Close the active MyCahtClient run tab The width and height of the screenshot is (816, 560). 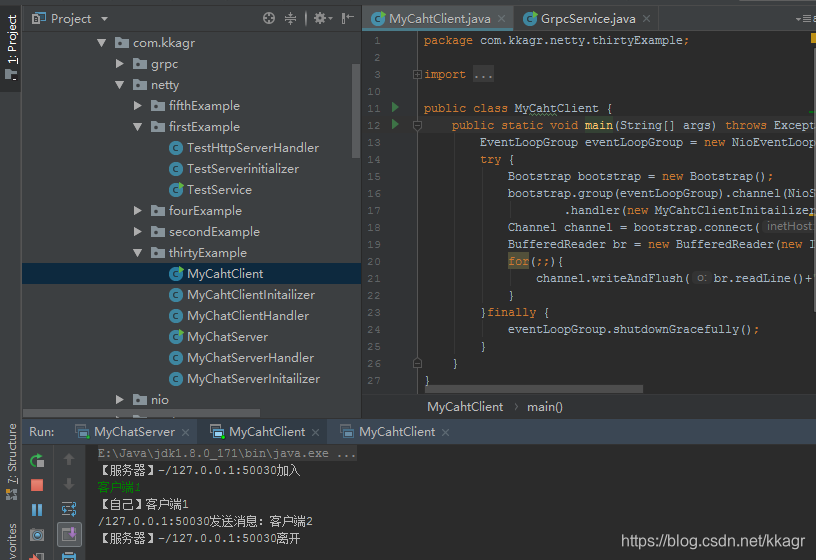(315, 432)
